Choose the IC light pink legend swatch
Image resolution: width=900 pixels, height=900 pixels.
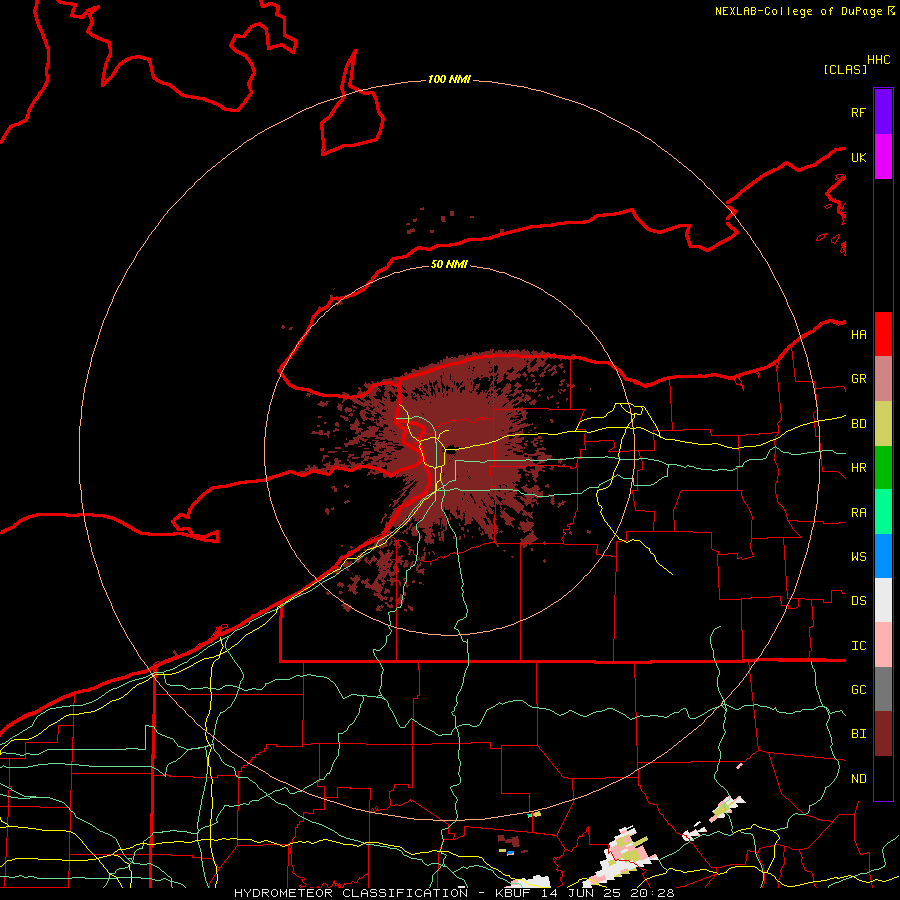coord(883,645)
